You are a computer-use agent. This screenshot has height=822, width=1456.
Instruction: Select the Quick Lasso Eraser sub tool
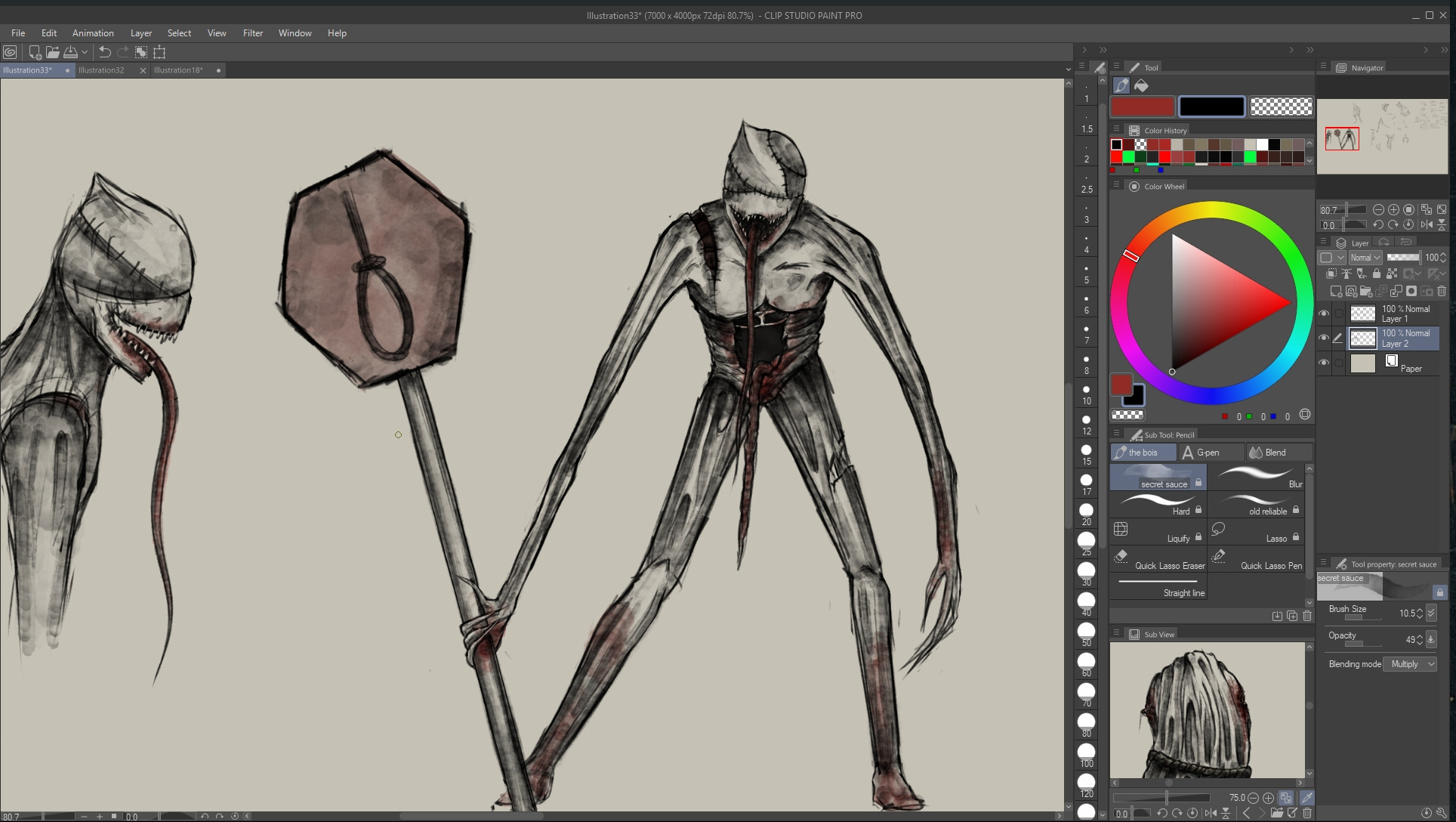[x=1158, y=558]
